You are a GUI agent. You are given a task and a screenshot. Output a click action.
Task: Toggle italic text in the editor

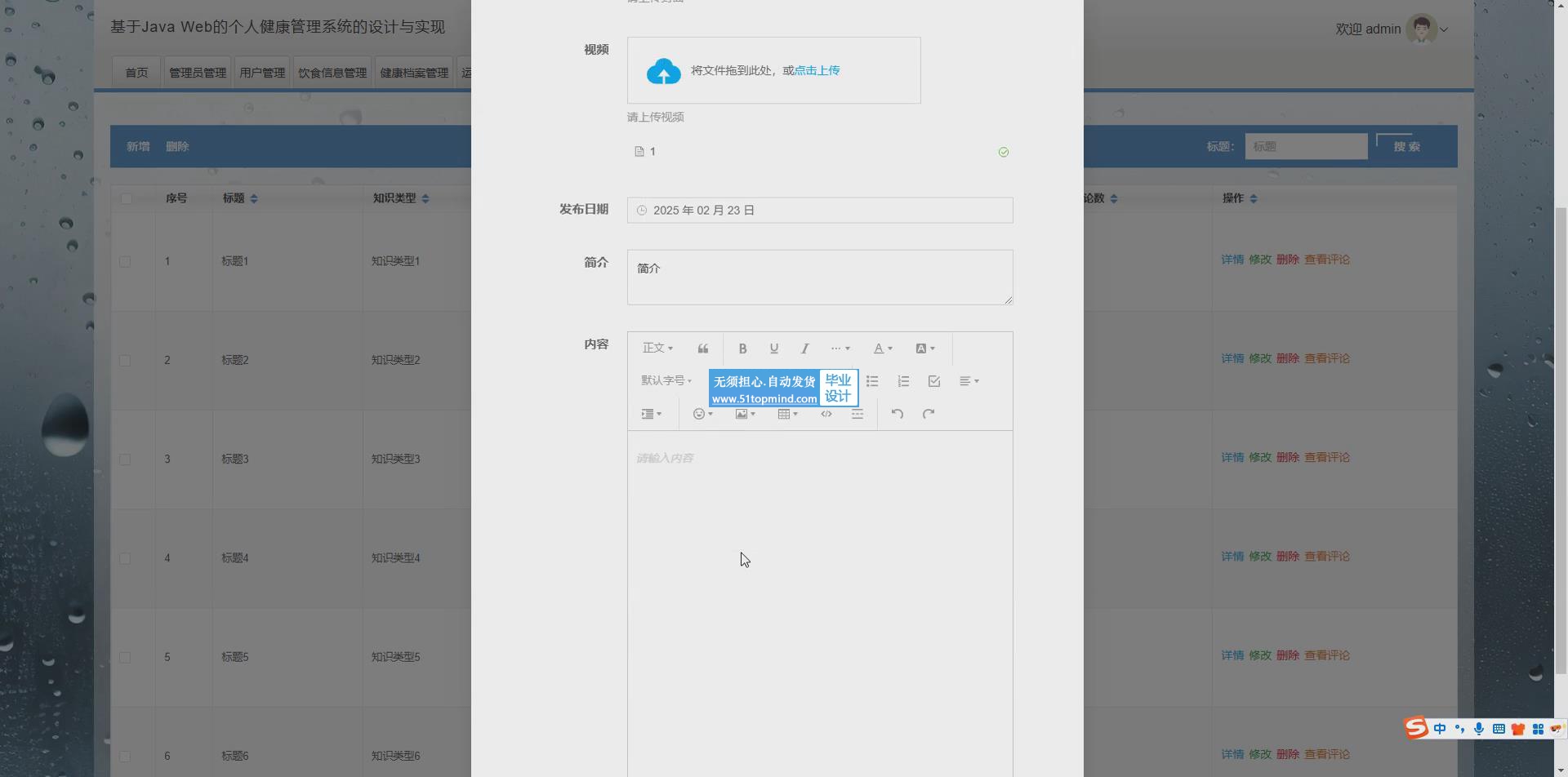point(804,349)
